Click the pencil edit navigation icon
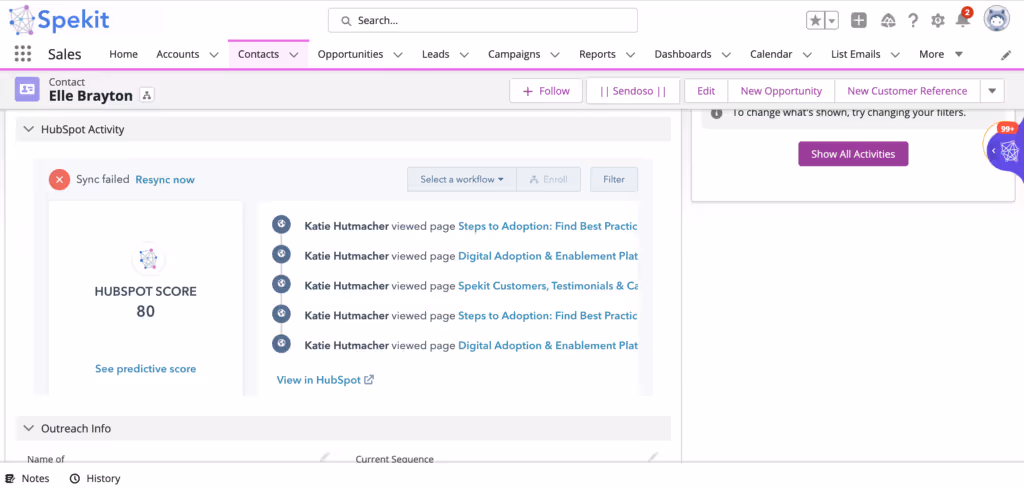The height and width of the screenshot is (489, 1024). (1006, 55)
